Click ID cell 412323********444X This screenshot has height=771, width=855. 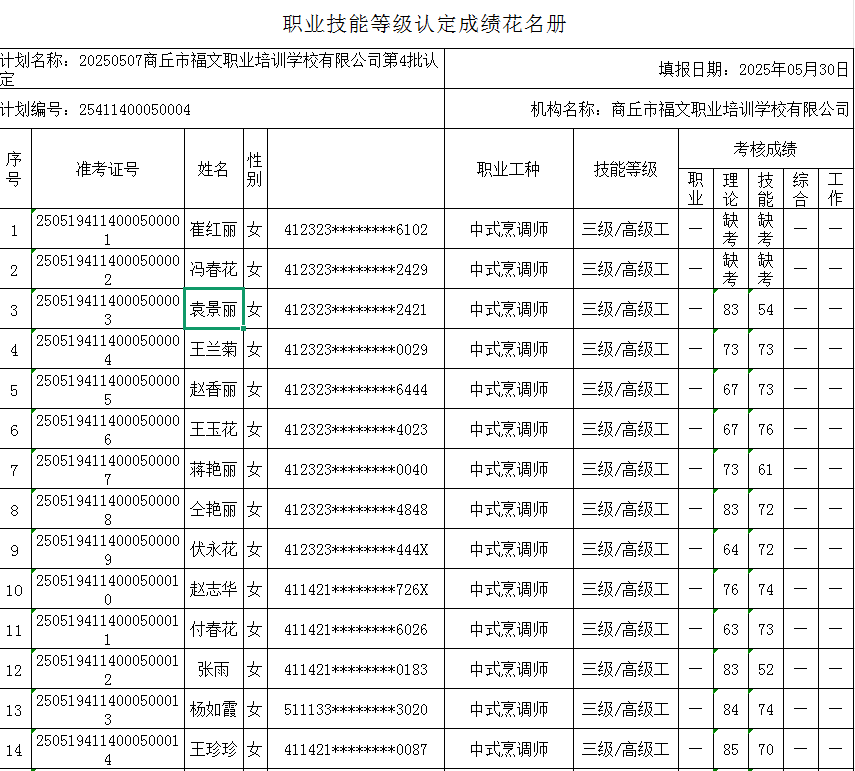tap(356, 549)
